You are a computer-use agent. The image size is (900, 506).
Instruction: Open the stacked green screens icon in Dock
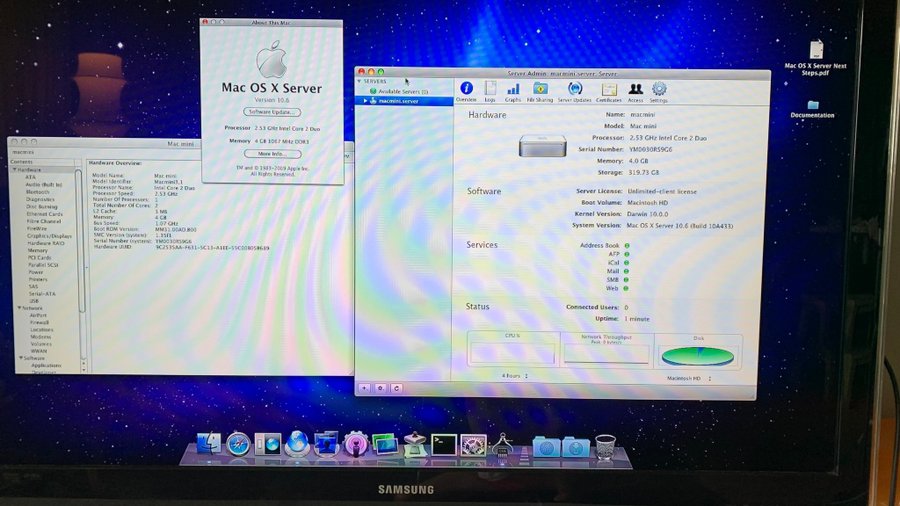pos(385,445)
